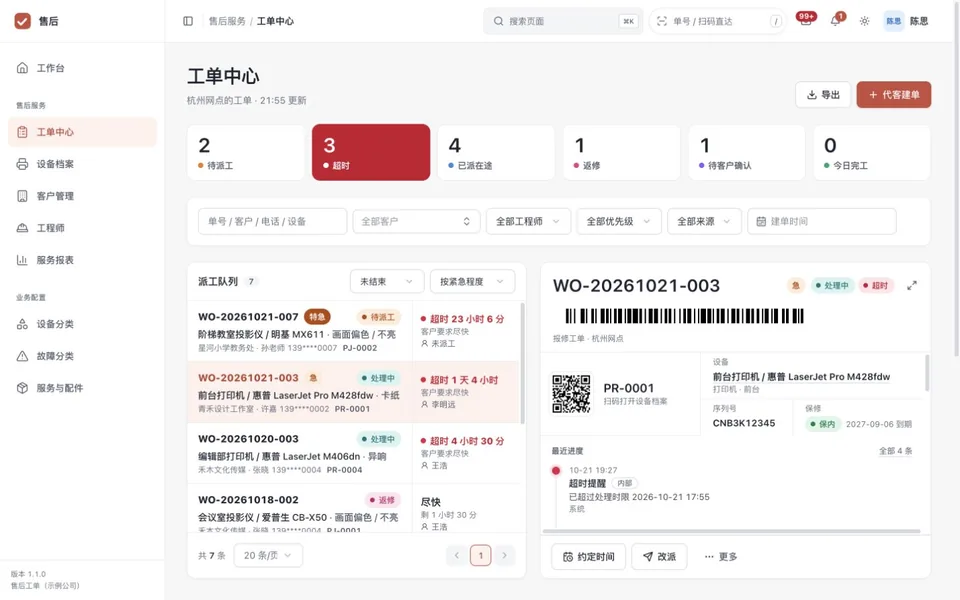Click the scan icon in 单号/扫码直达
Image resolution: width=960 pixels, height=600 pixels.
point(662,21)
